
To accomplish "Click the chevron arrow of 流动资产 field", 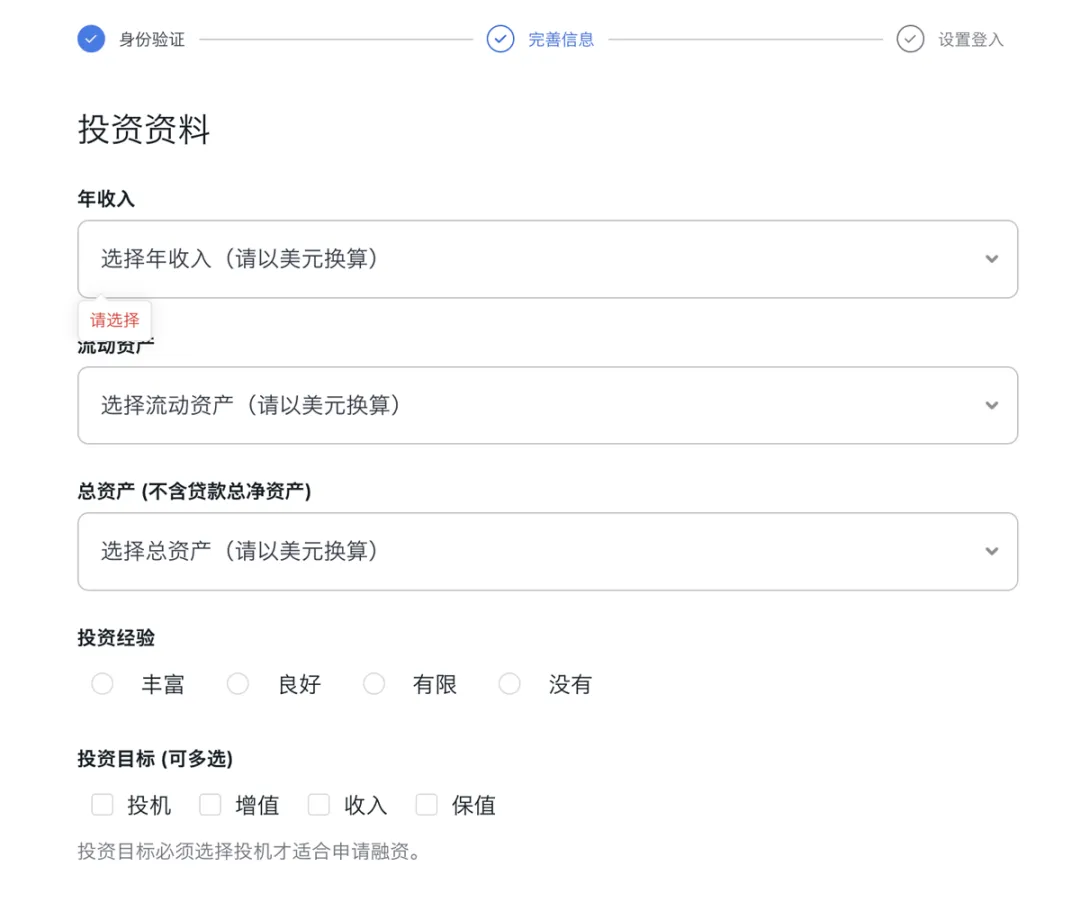I will point(991,405).
